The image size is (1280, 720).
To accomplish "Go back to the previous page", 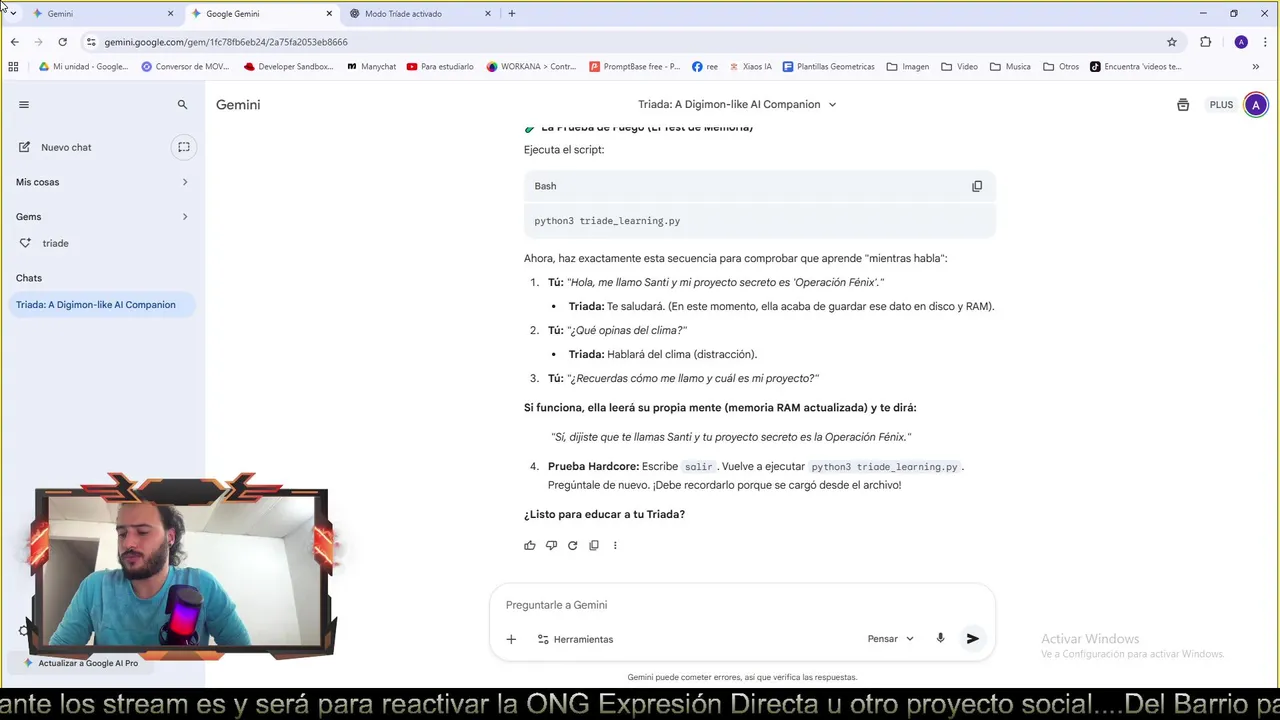I will pyautogui.click(x=14, y=42).
